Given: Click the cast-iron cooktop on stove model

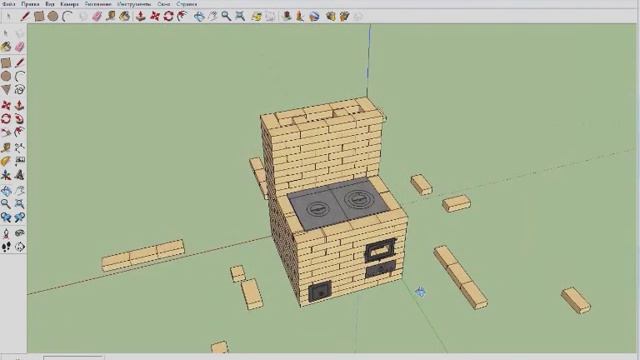Looking at the screenshot, I should click(338, 205).
